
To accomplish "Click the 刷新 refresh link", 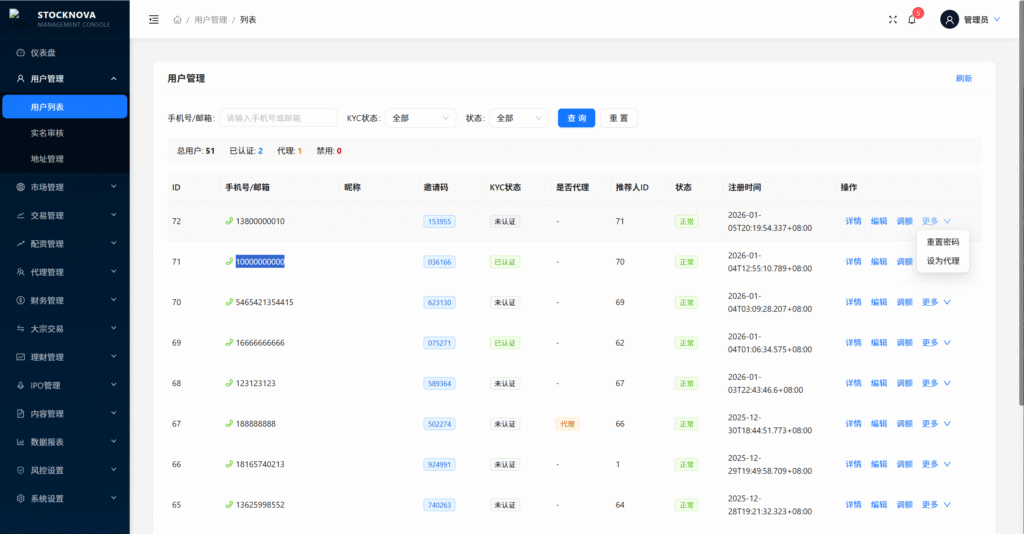I will (x=963, y=78).
